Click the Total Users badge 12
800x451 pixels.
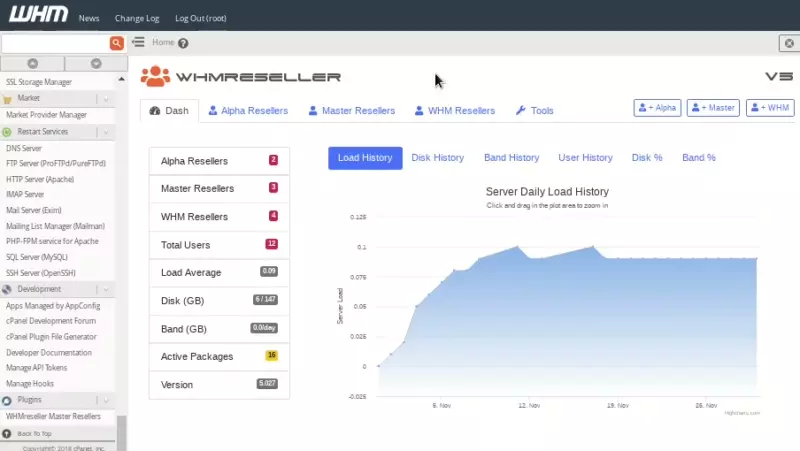tap(271, 244)
